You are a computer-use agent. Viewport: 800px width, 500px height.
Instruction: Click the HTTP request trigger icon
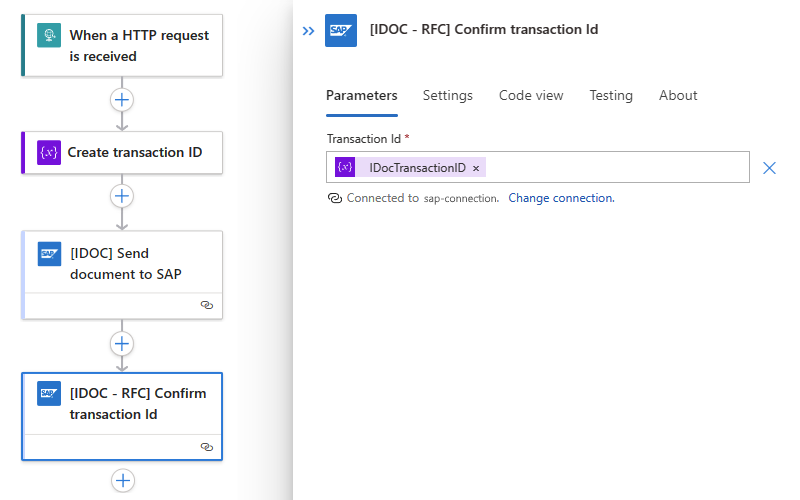(x=49, y=36)
